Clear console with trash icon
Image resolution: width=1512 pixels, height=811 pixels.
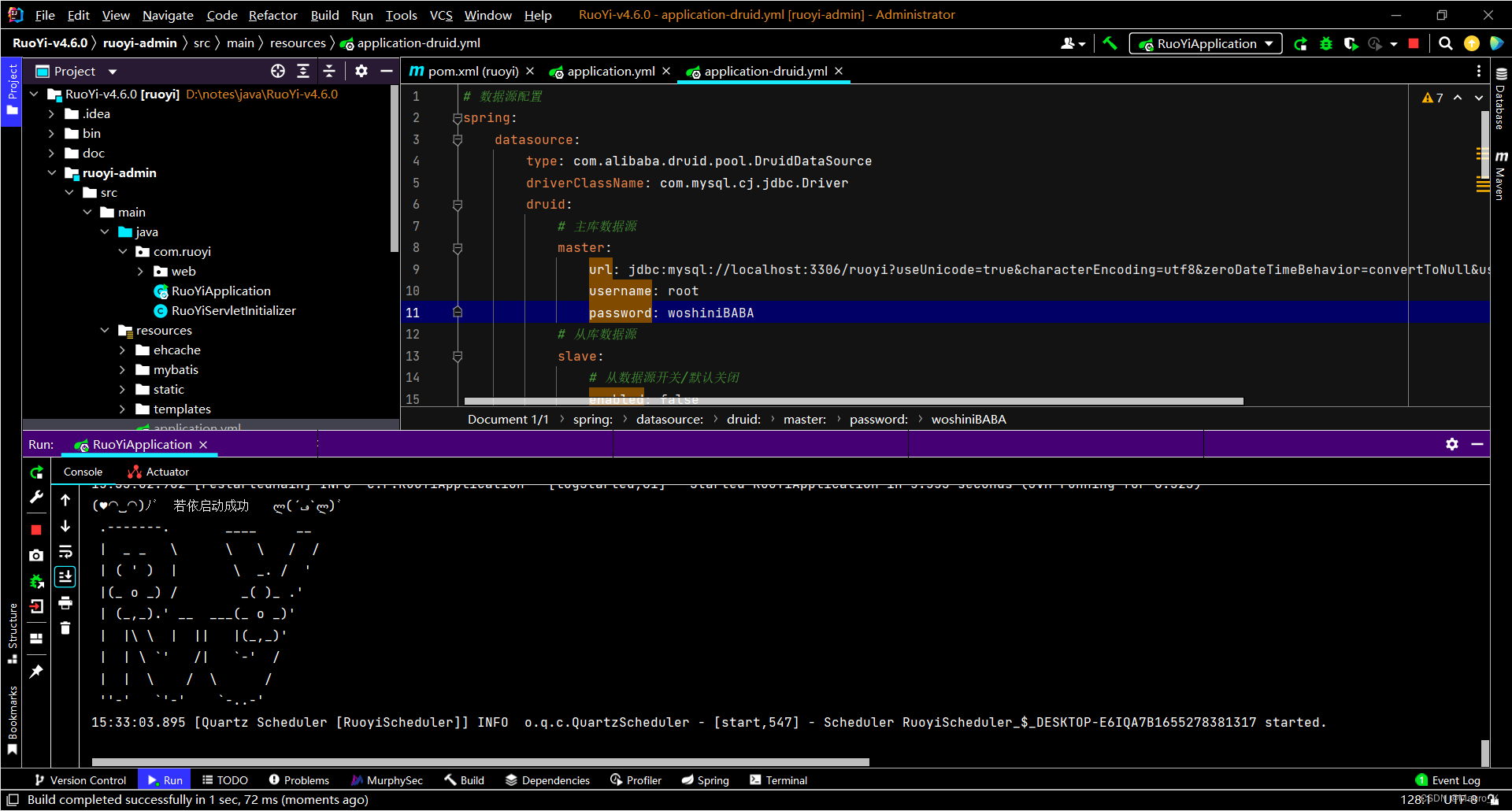pyautogui.click(x=65, y=628)
